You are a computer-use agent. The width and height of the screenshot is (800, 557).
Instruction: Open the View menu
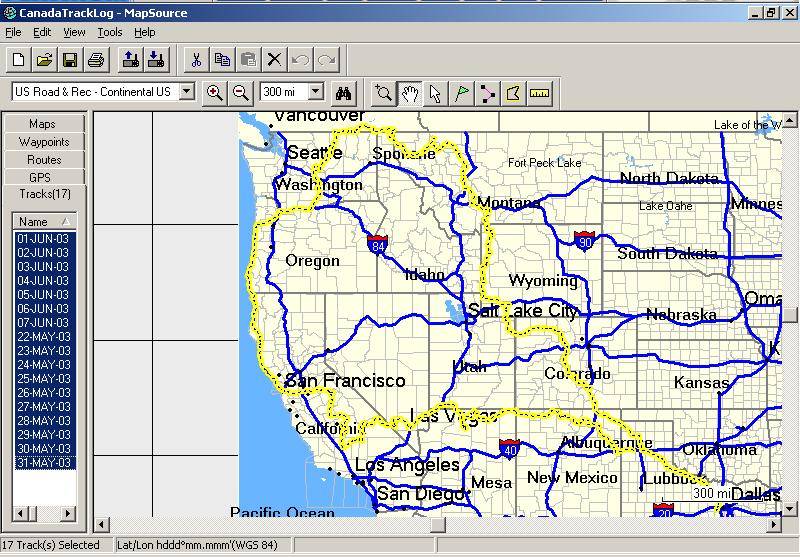74,32
